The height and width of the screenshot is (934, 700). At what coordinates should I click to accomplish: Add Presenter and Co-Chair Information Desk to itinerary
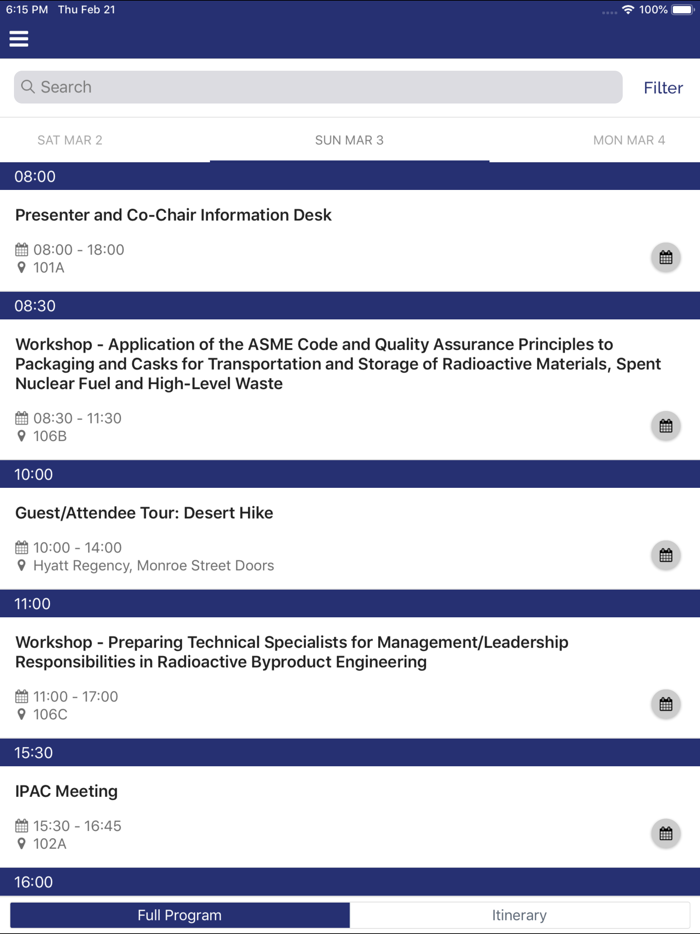pyautogui.click(x=665, y=257)
